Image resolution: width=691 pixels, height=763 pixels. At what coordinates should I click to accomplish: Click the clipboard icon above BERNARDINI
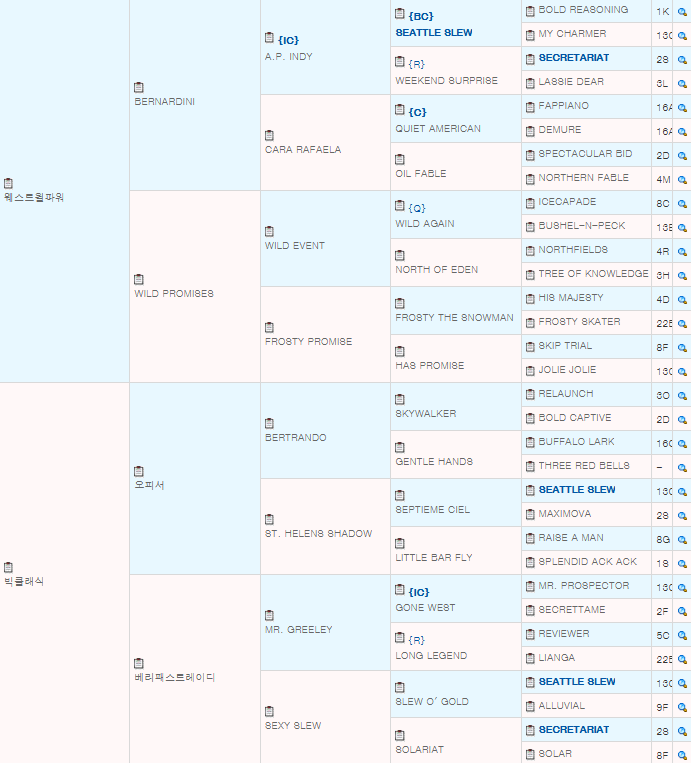(x=139, y=87)
